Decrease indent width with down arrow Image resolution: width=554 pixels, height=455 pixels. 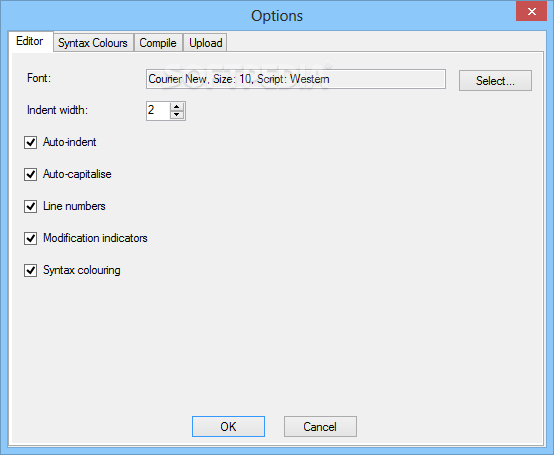click(177, 115)
